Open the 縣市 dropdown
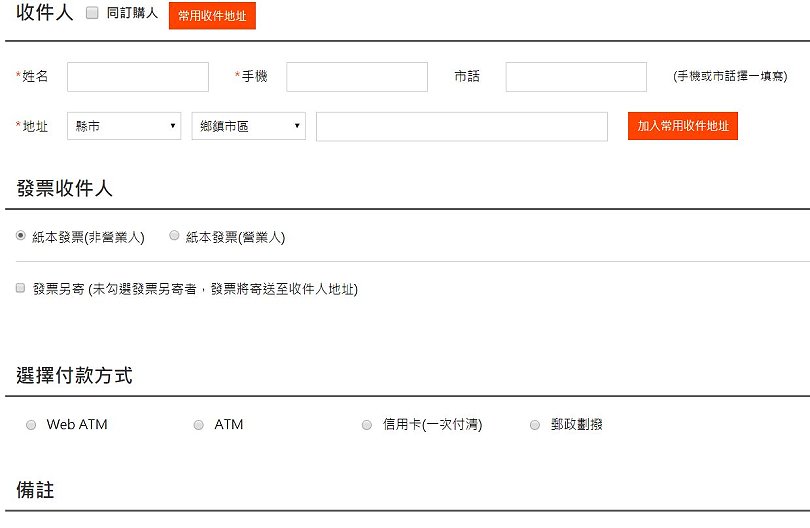Viewport: 810px width, 528px height. click(124, 126)
